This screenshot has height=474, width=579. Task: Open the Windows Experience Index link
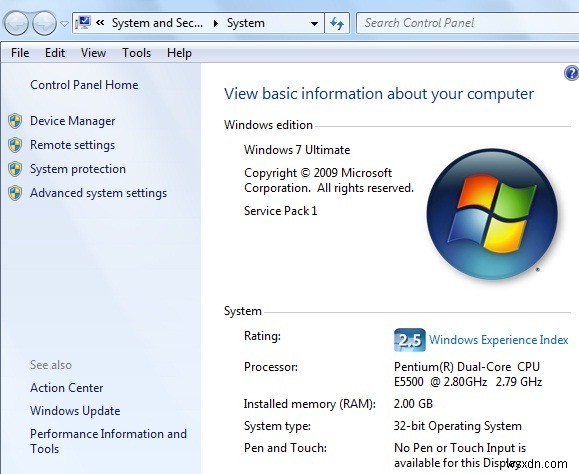point(499,340)
